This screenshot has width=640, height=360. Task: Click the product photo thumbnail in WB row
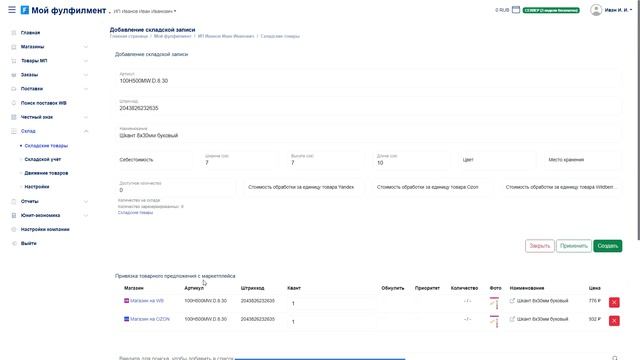coord(494,303)
